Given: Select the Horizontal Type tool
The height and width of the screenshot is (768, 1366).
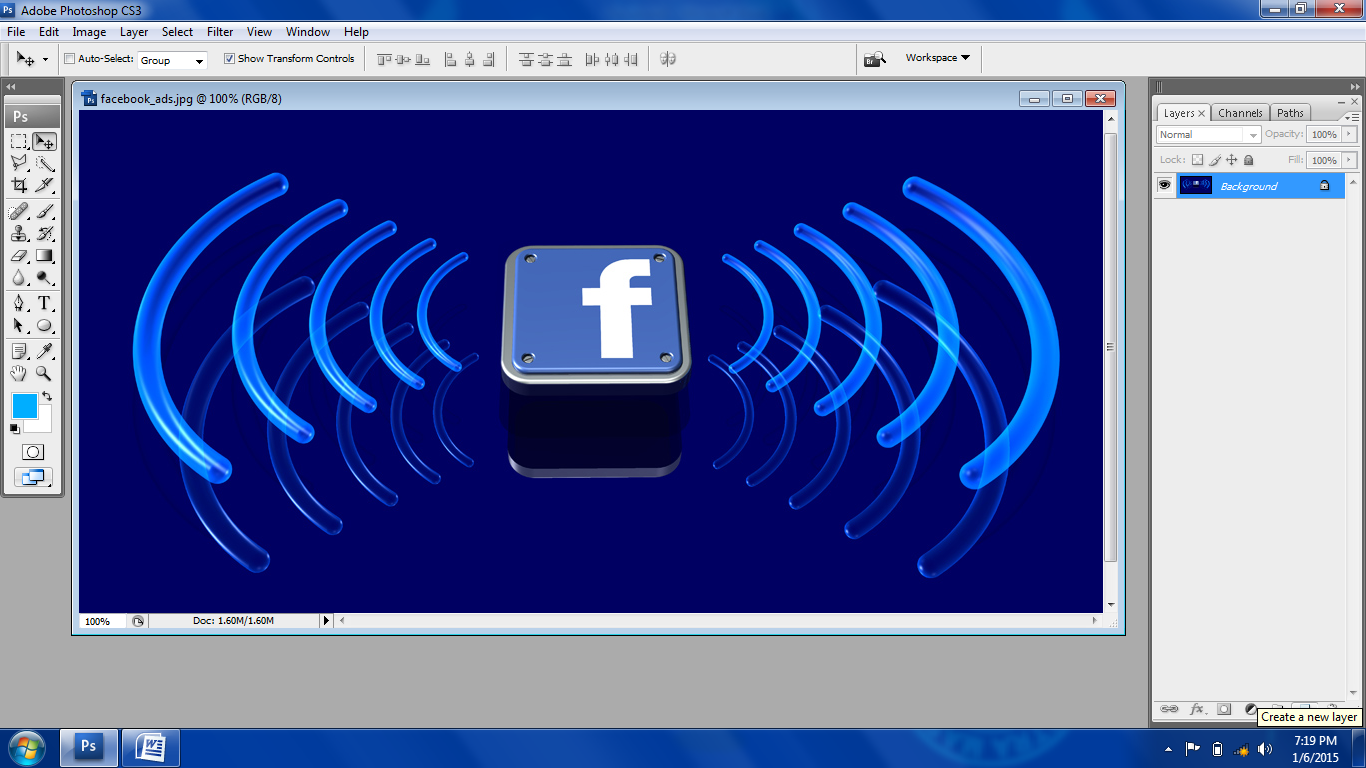Looking at the screenshot, I should coord(45,304).
